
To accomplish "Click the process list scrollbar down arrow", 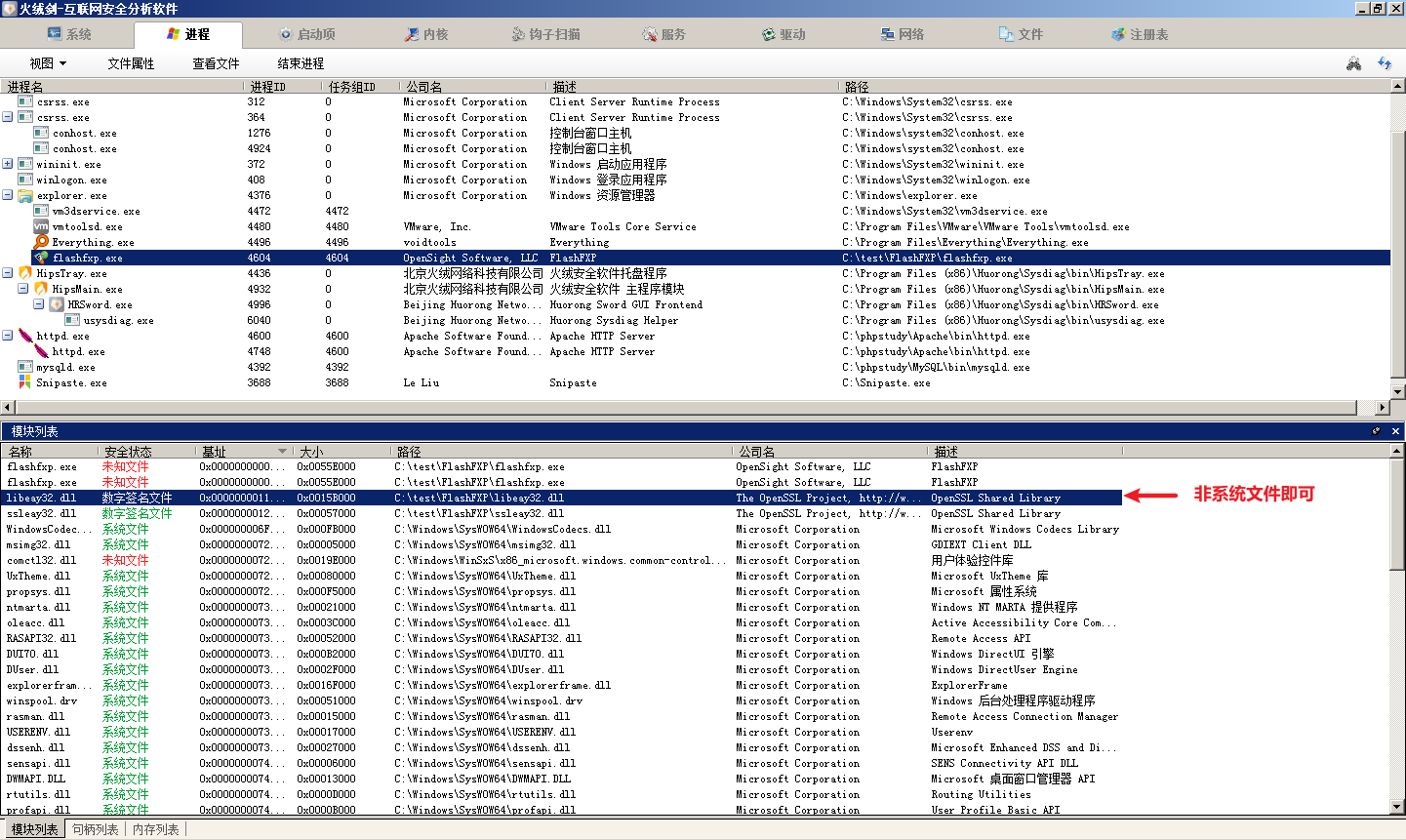I will [x=1398, y=391].
